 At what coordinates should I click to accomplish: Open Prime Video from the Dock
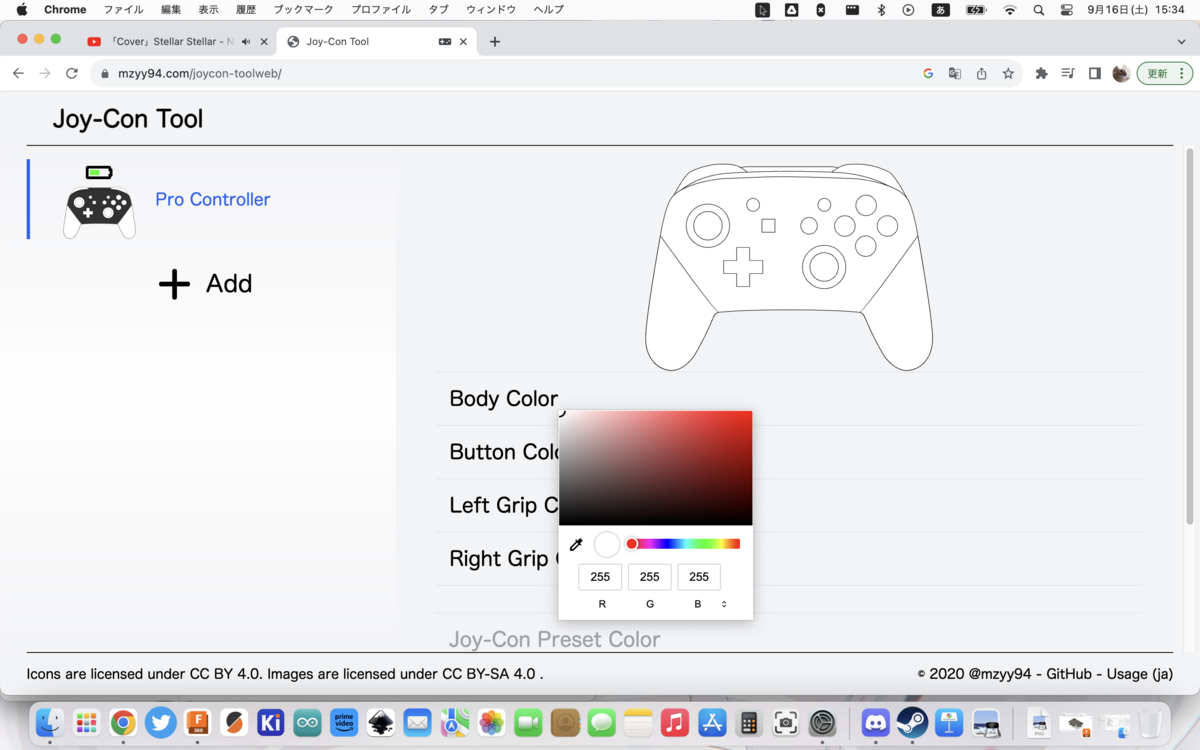click(344, 722)
